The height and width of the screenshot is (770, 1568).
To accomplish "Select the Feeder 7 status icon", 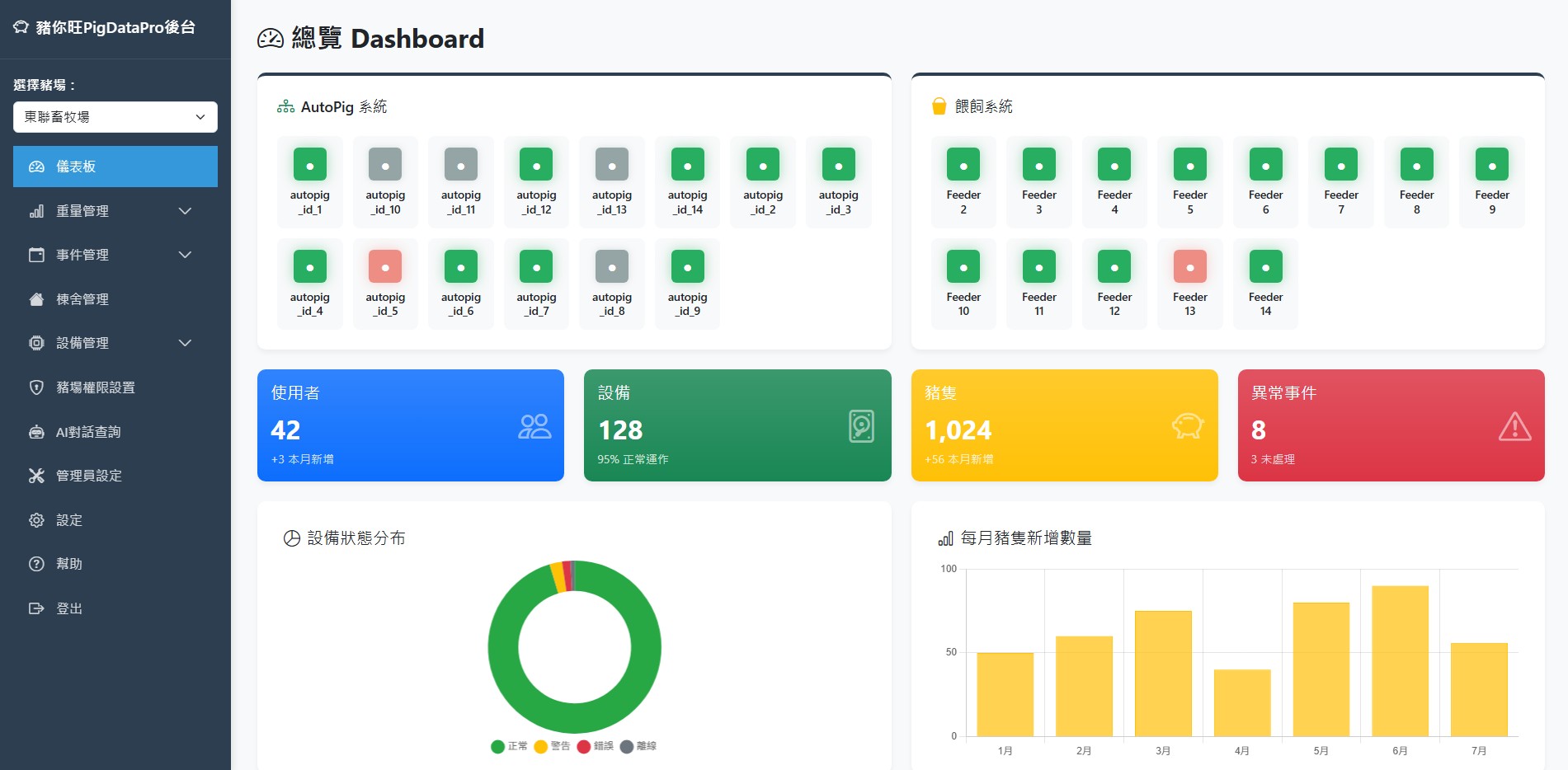I will pos(1341,165).
